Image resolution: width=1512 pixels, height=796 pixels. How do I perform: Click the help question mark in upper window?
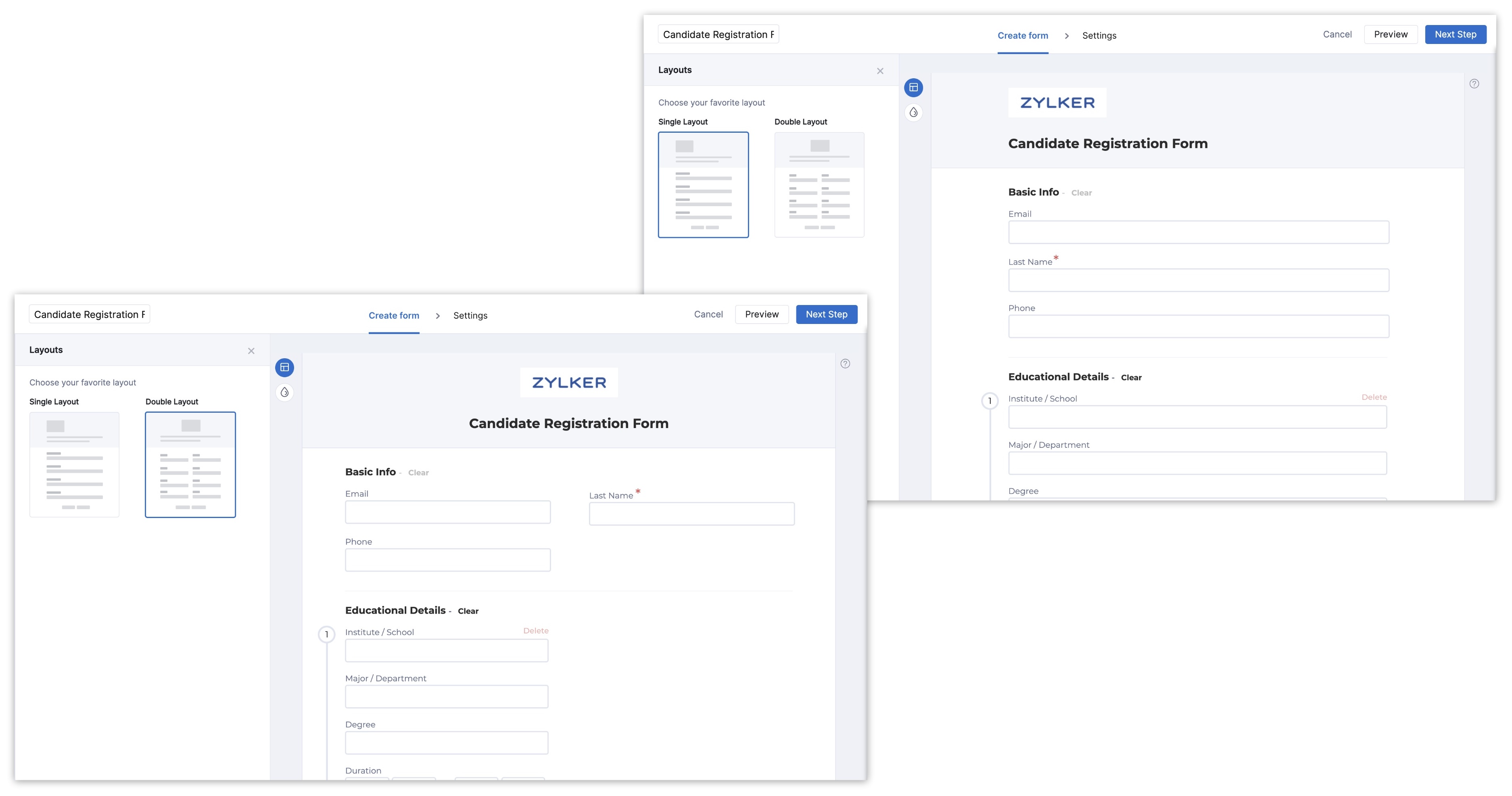tap(1474, 84)
